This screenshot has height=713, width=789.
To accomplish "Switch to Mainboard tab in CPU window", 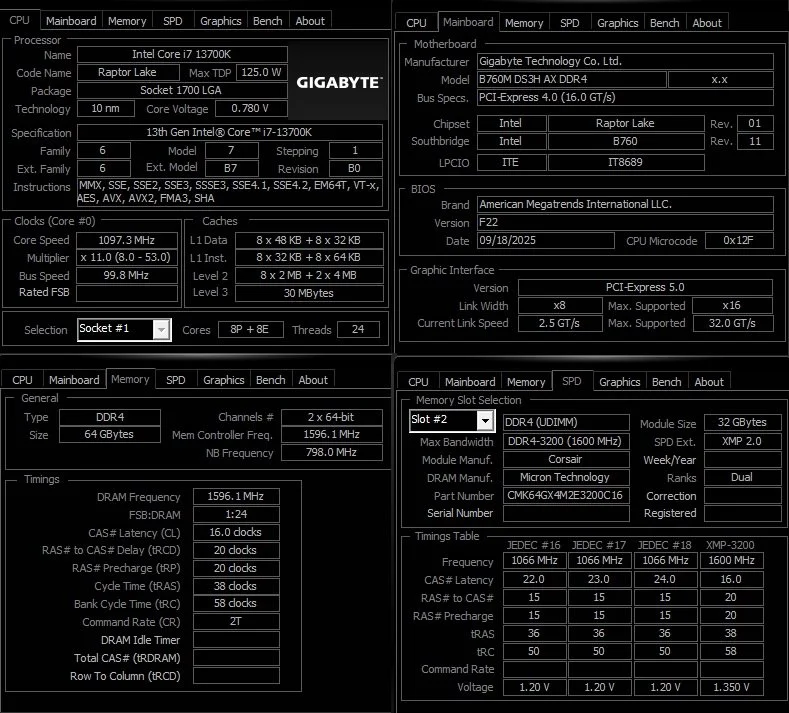I will click(71, 21).
